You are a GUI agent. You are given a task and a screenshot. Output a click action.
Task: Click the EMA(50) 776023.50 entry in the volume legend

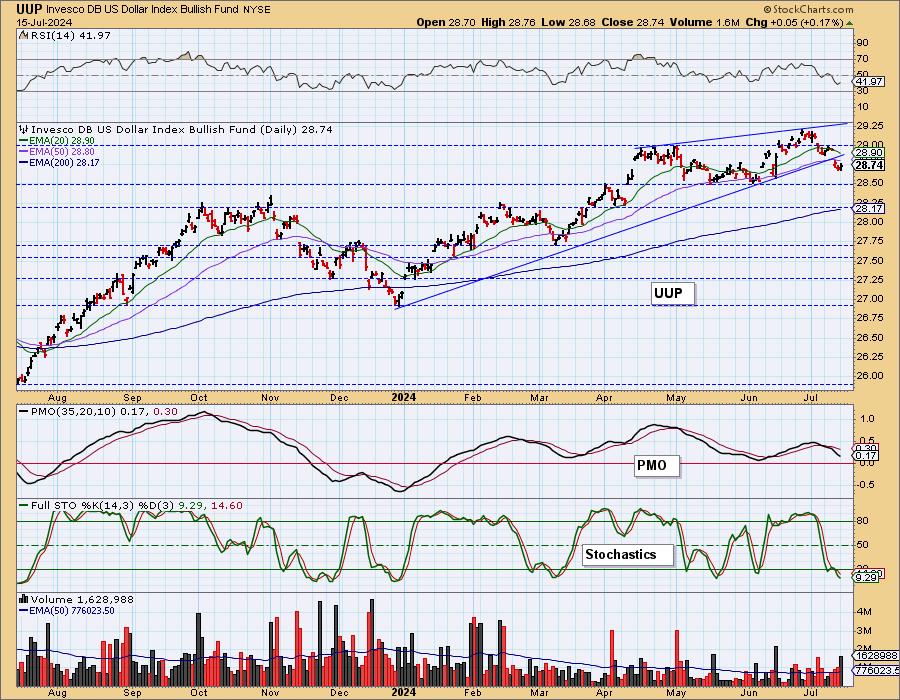point(72,610)
